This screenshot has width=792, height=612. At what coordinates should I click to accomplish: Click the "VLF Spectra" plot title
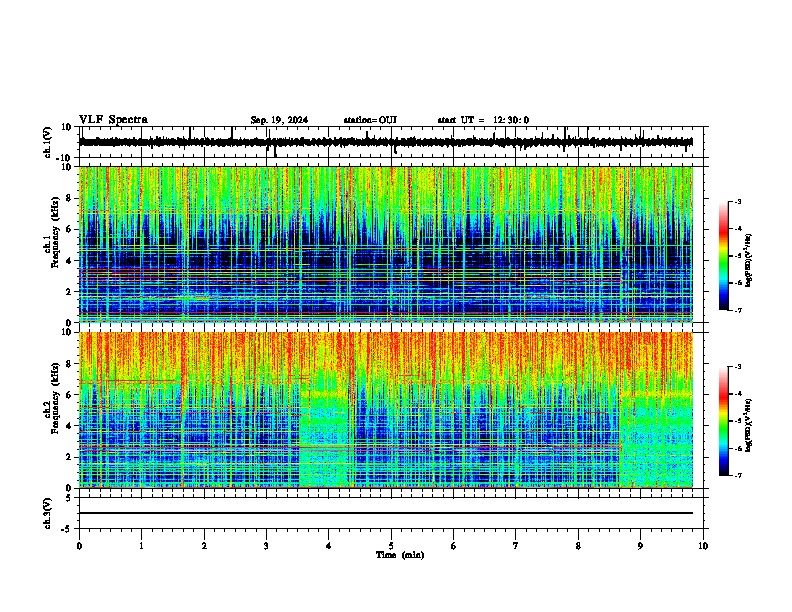pos(114,120)
